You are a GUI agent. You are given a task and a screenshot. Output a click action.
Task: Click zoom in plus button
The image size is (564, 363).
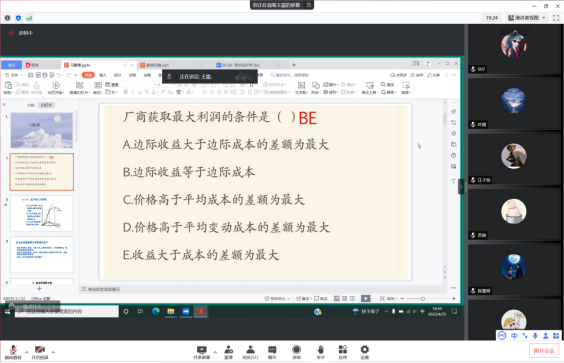coord(454,298)
